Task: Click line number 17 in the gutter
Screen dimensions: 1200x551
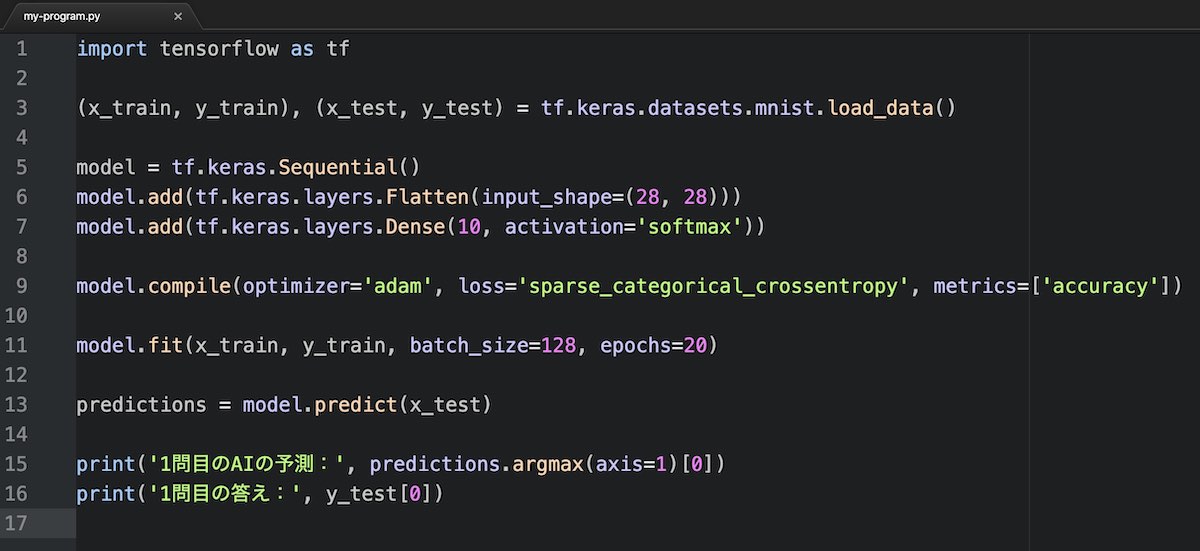Action: (22, 523)
